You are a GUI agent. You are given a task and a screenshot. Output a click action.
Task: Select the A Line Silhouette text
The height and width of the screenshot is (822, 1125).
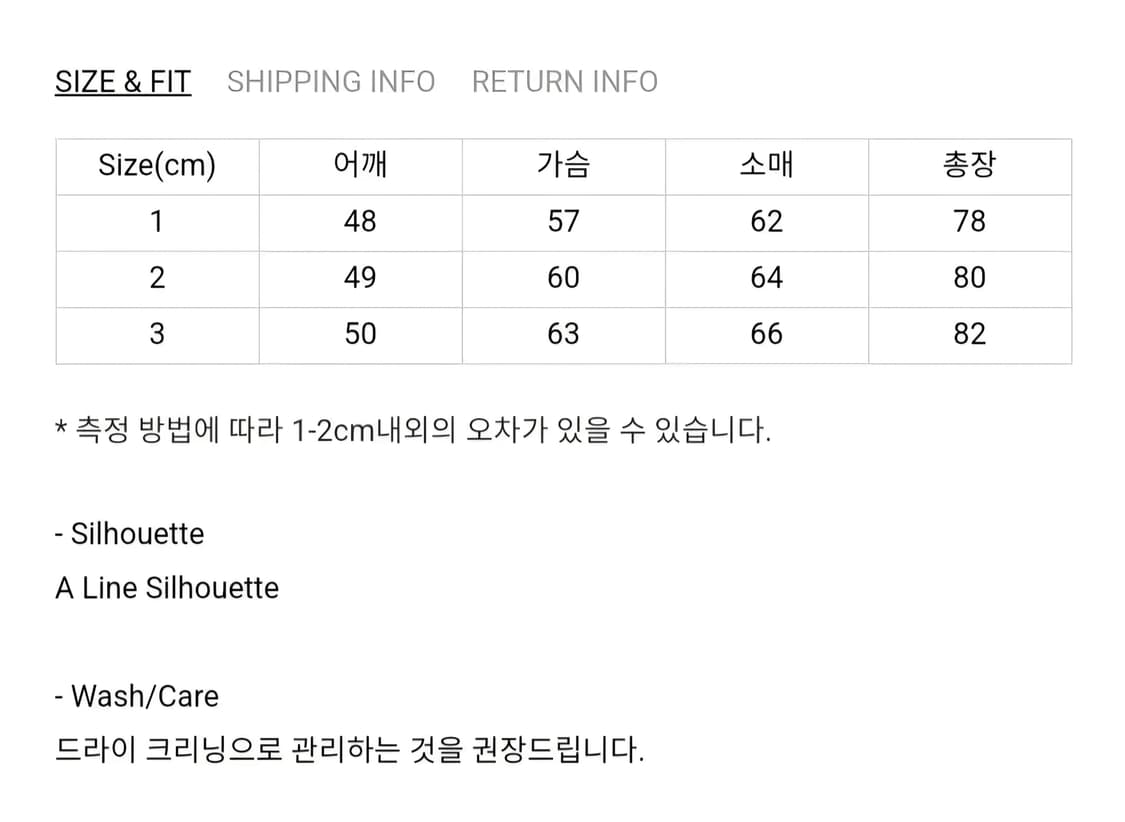click(168, 588)
